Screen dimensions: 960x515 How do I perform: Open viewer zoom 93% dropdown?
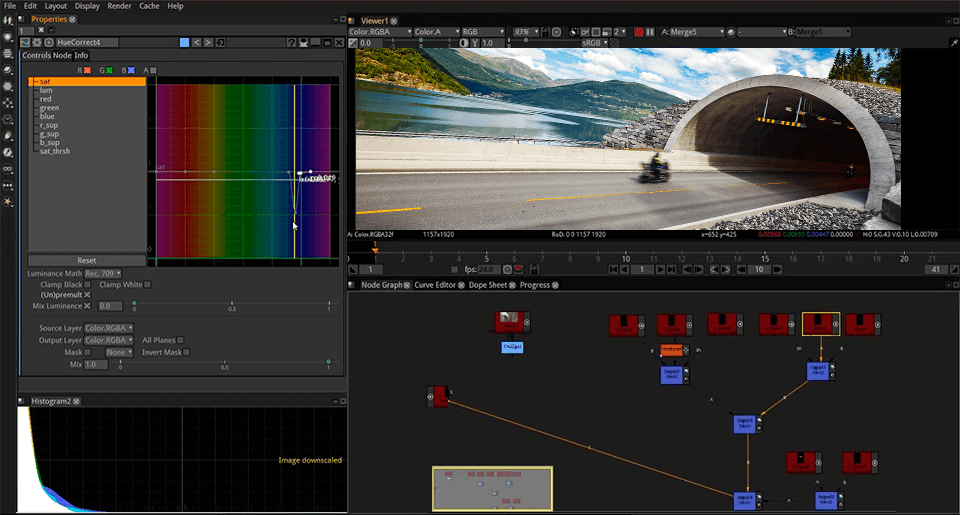point(526,32)
